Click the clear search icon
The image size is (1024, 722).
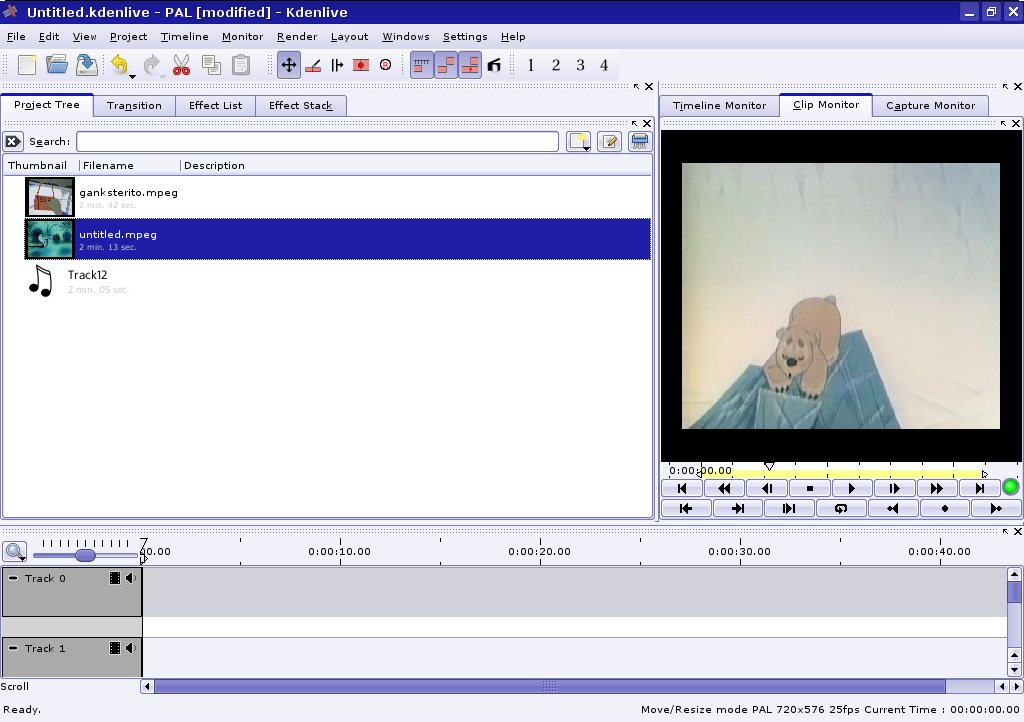click(x=13, y=142)
